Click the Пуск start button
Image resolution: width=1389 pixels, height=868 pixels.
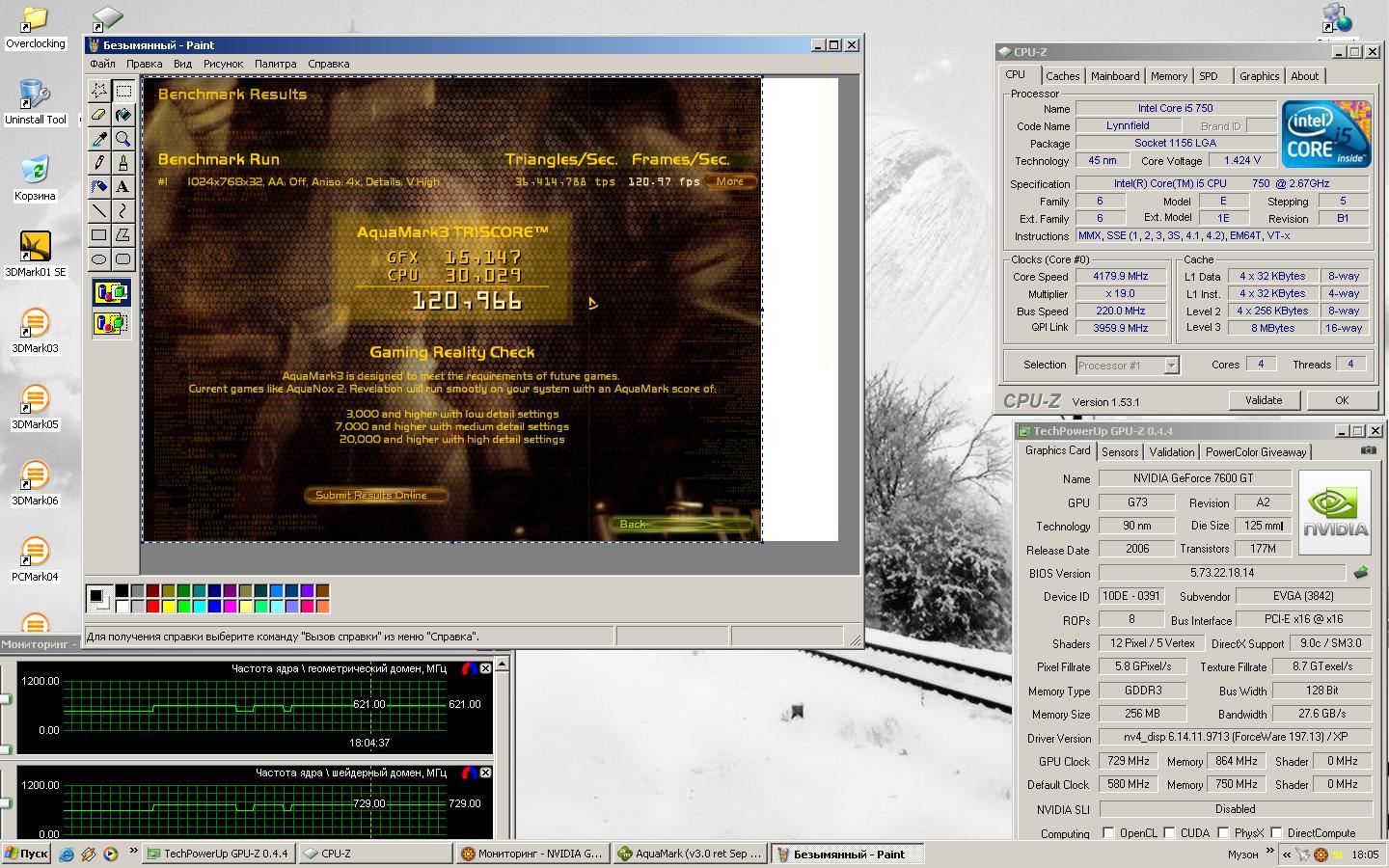[x=26, y=854]
